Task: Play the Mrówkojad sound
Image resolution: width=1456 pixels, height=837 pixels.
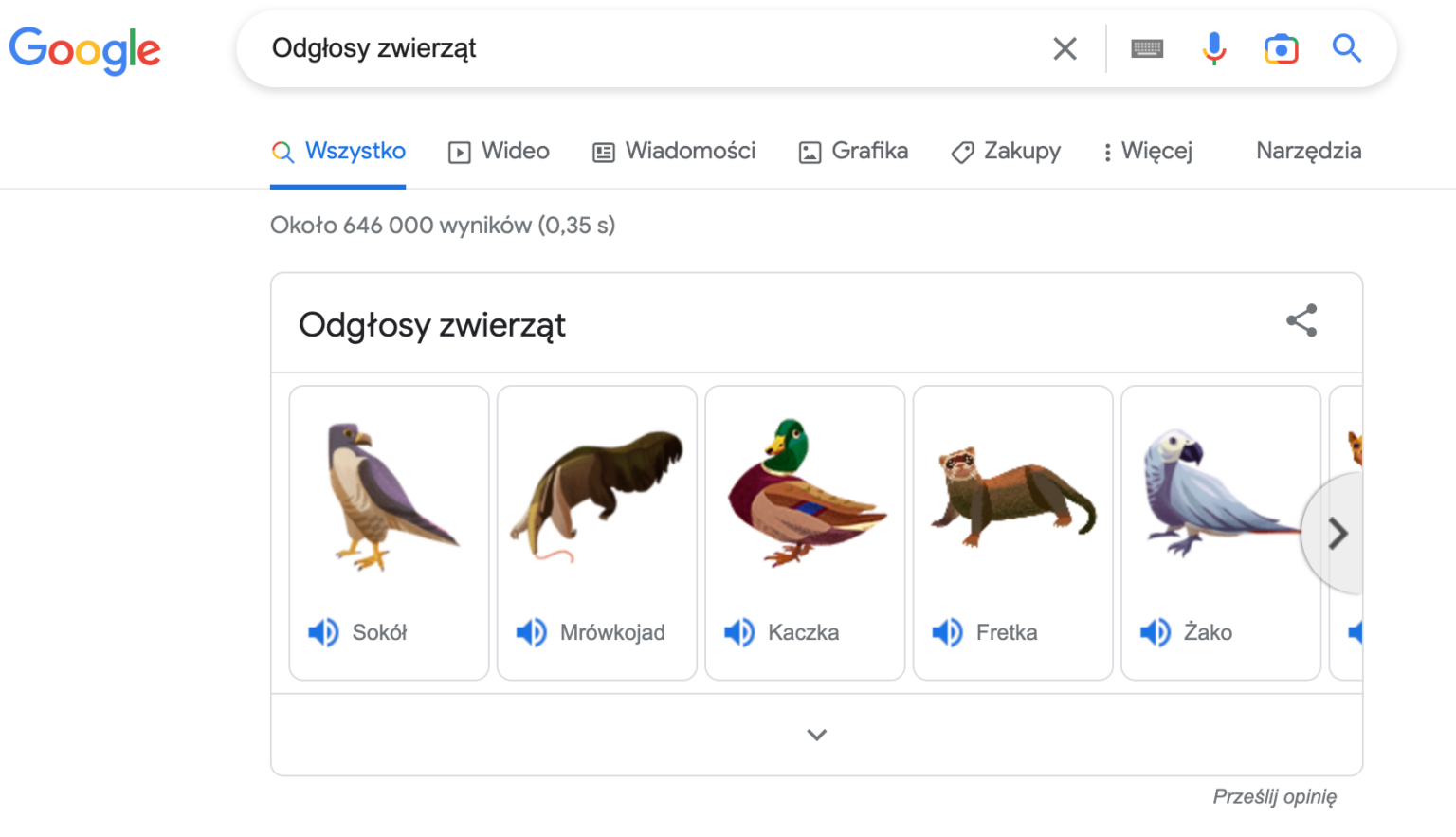Action: 532,632
